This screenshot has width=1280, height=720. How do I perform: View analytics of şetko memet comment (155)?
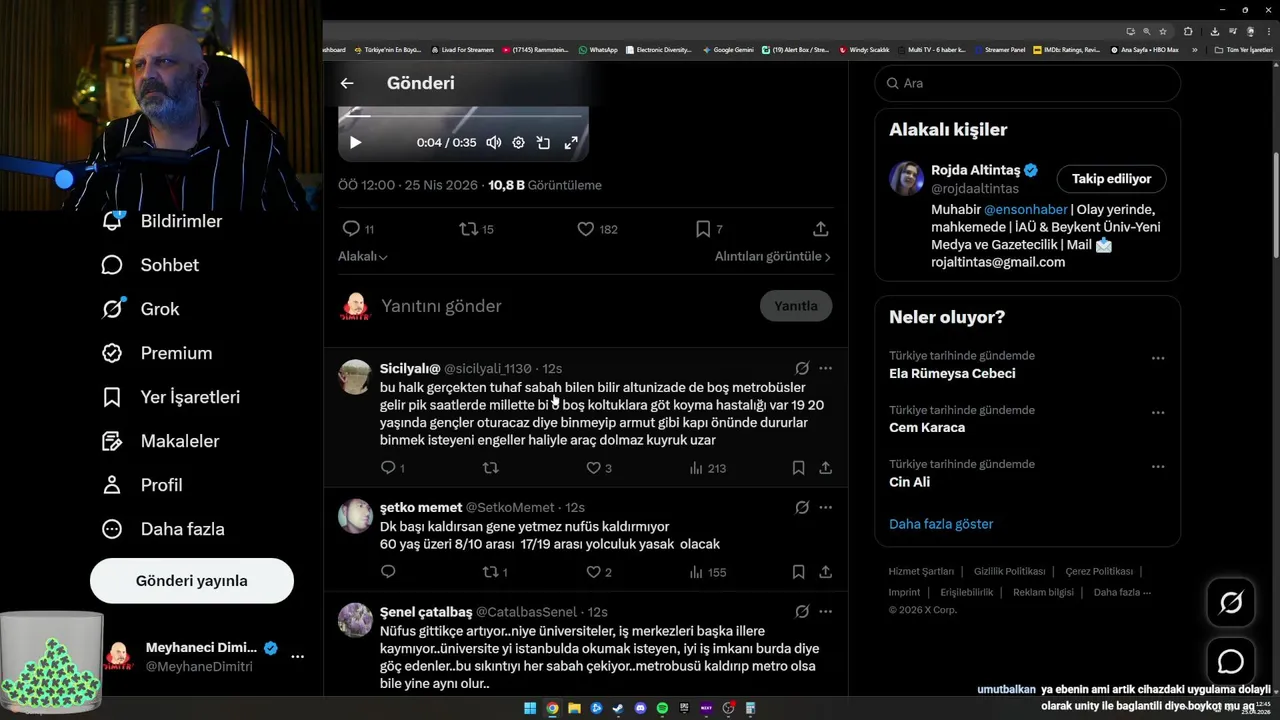pyautogui.click(x=707, y=572)
